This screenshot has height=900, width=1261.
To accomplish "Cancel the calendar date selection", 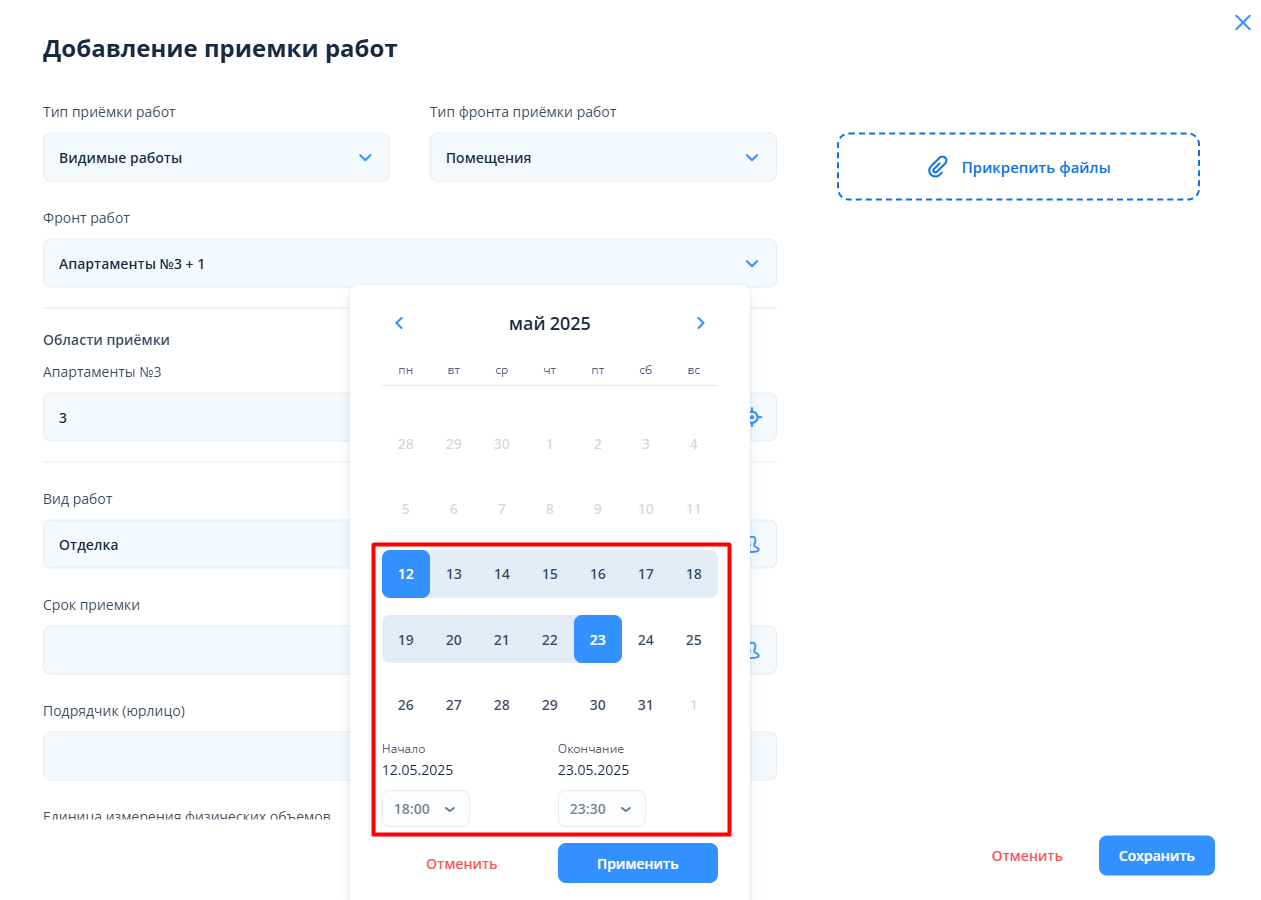I will tap(461, 864).
